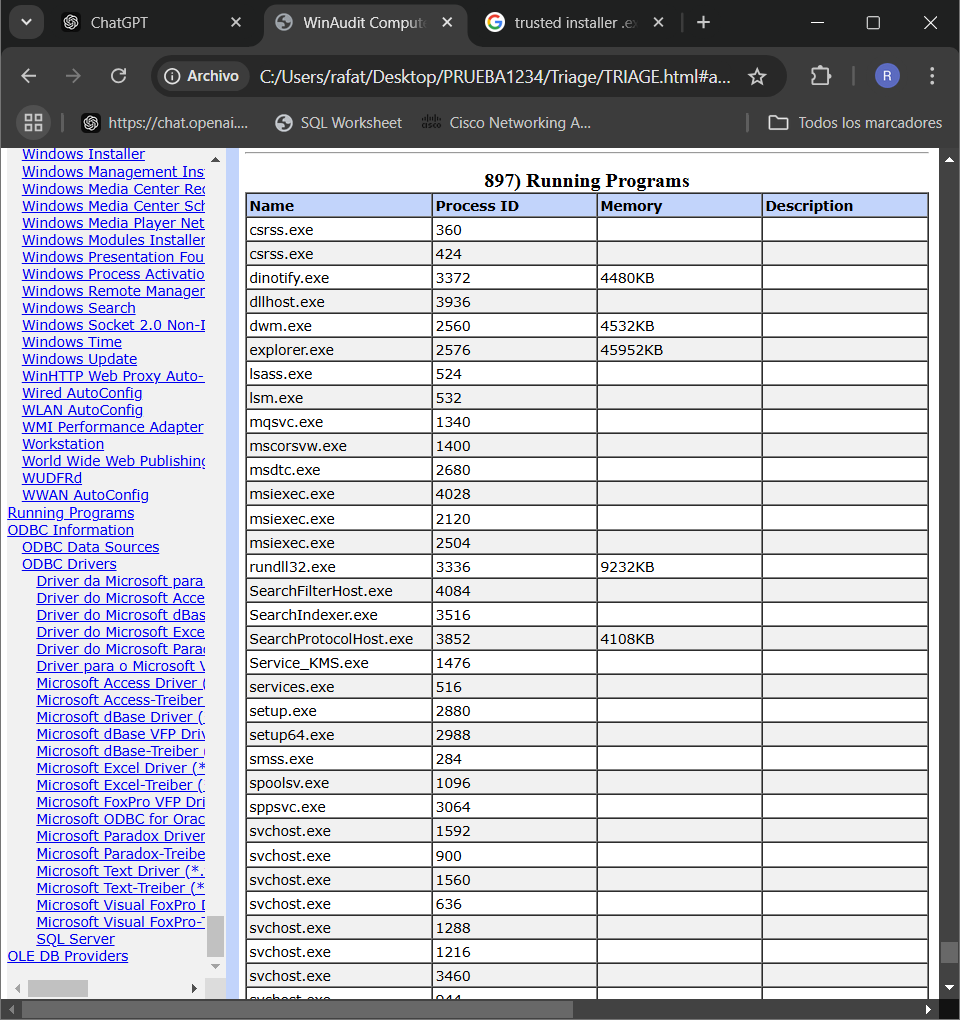Viewport: 960px width, 1020px height.
Task: Select the setup64.exe cell
Action: 339,735
